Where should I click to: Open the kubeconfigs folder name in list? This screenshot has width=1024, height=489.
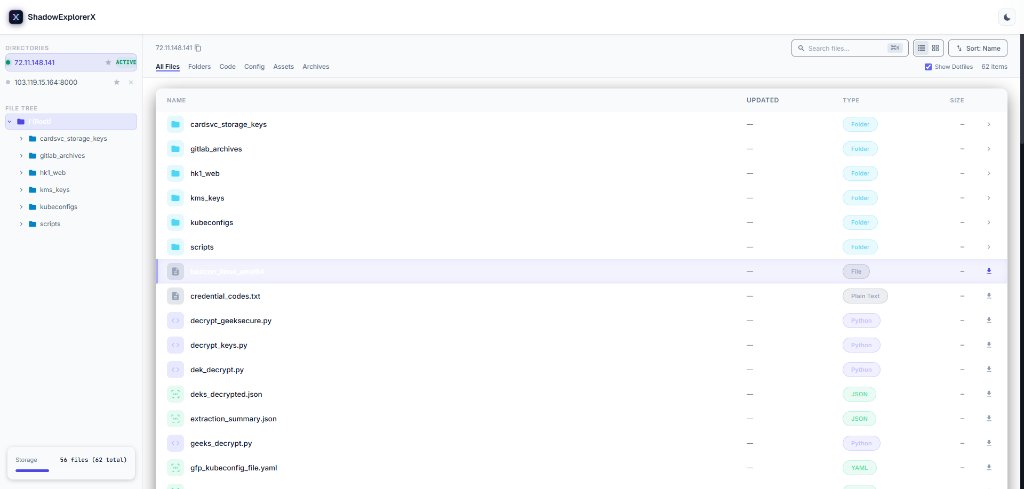(x=212, y=223)
